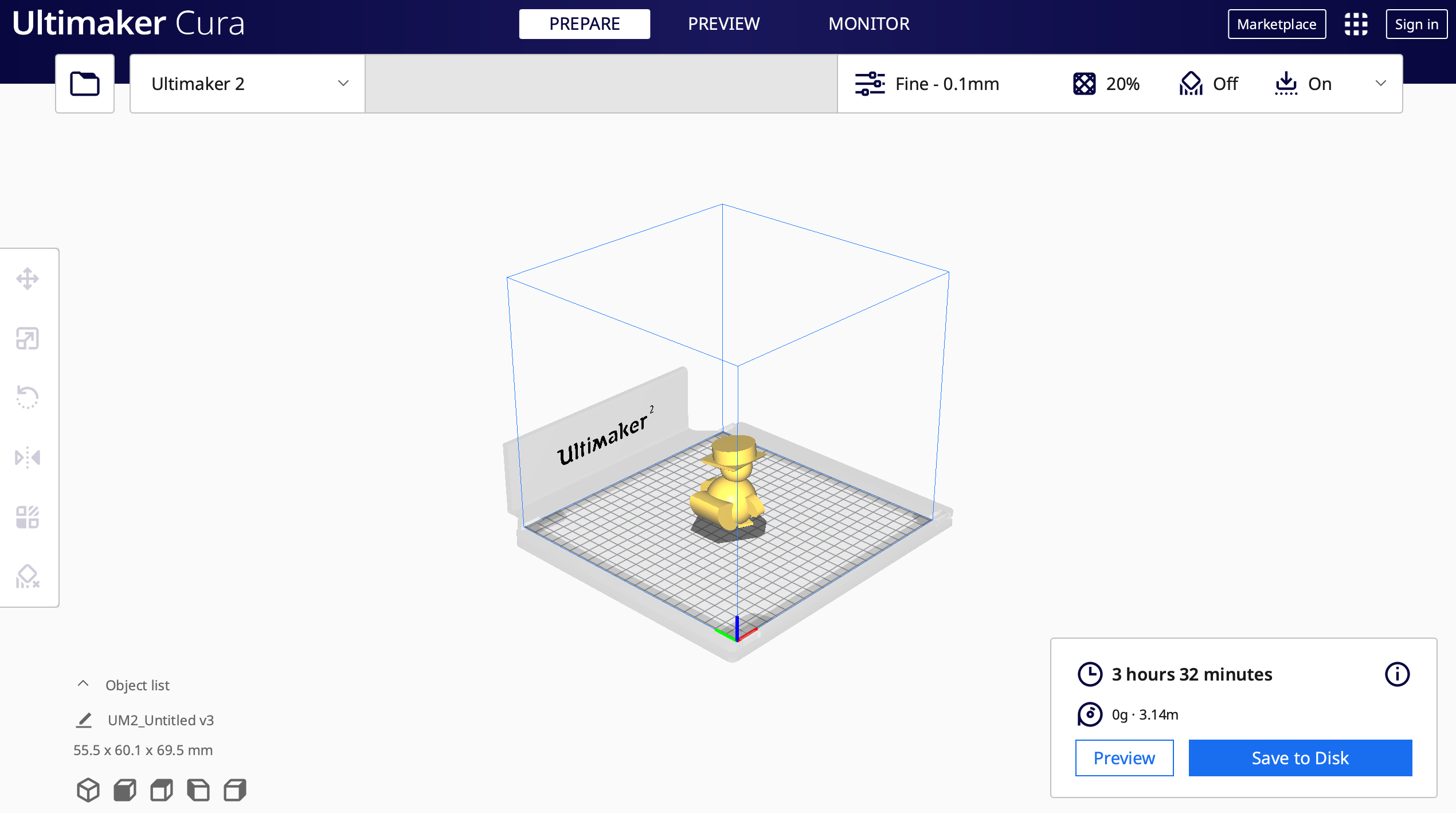Select the Scale tool
This screenshot has width=1456, height=813.
pyautogui.click(x=28, y=338)
